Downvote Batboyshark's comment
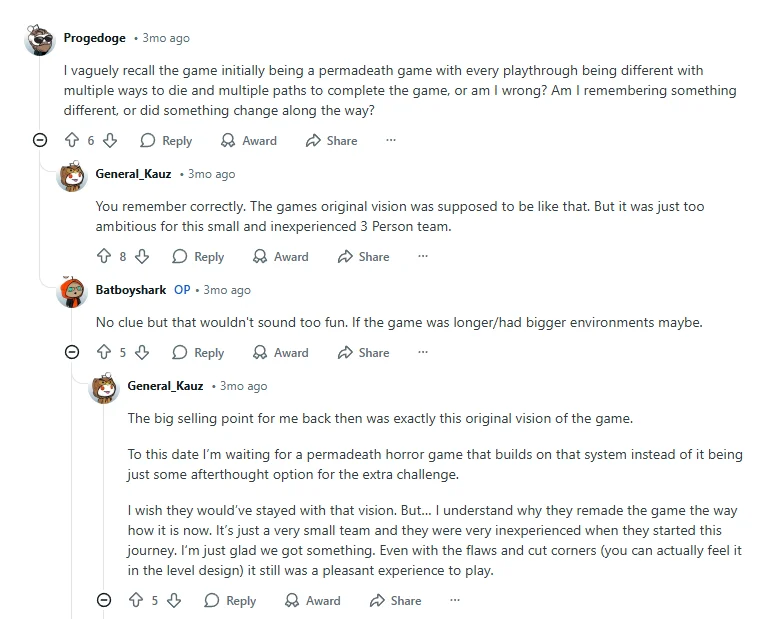Screen dimensions: 774x619 pyautogui.click(x=142, y=352)
